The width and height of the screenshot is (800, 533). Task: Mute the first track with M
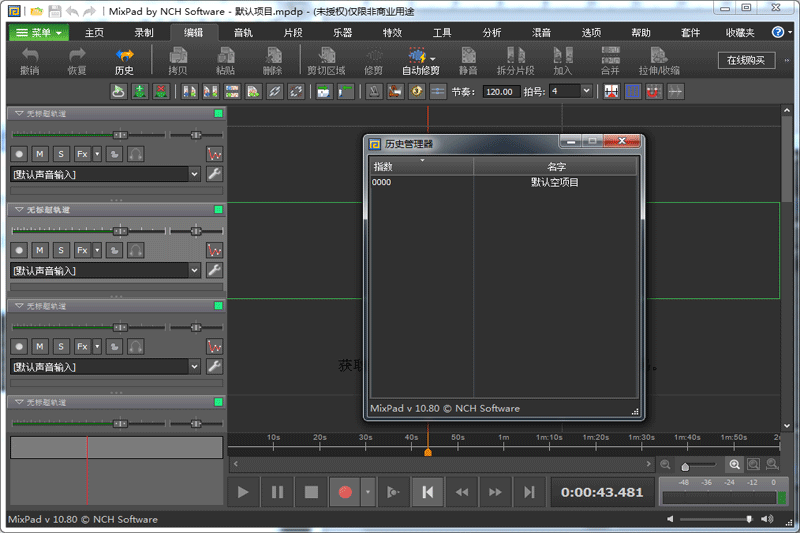[x=40, y=154]
